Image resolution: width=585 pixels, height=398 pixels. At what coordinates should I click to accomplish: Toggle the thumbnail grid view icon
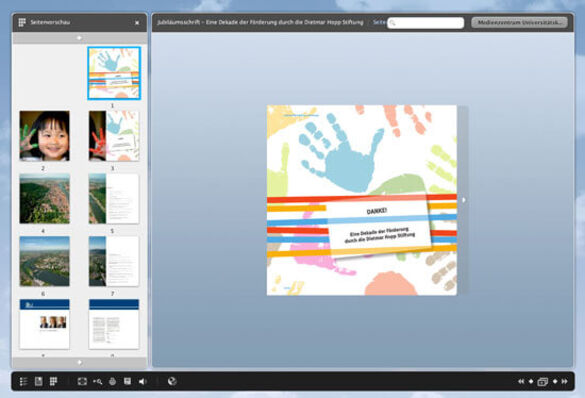point(53,381)
